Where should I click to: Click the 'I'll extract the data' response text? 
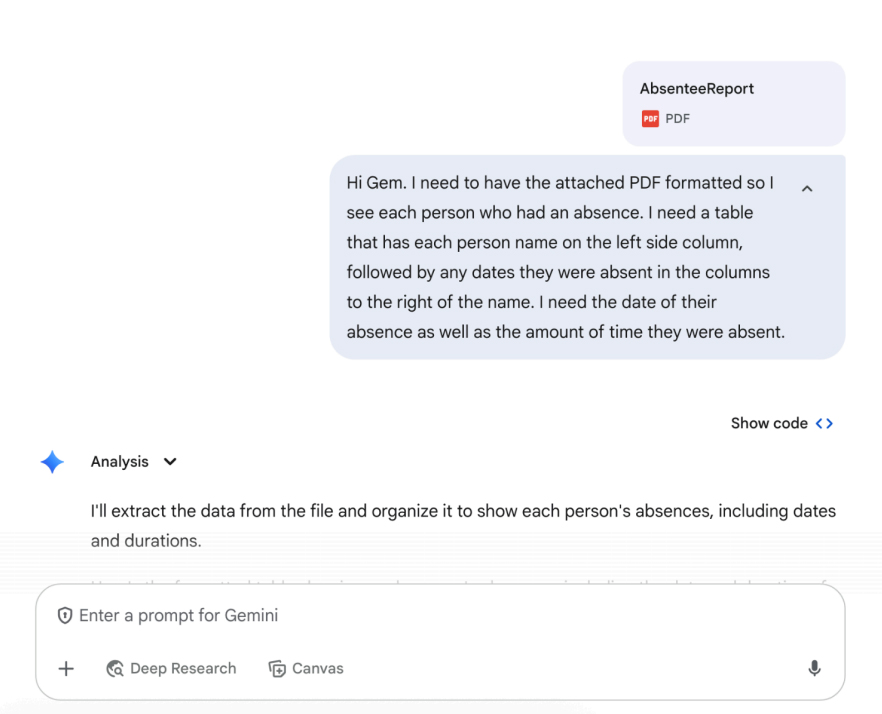463,526
